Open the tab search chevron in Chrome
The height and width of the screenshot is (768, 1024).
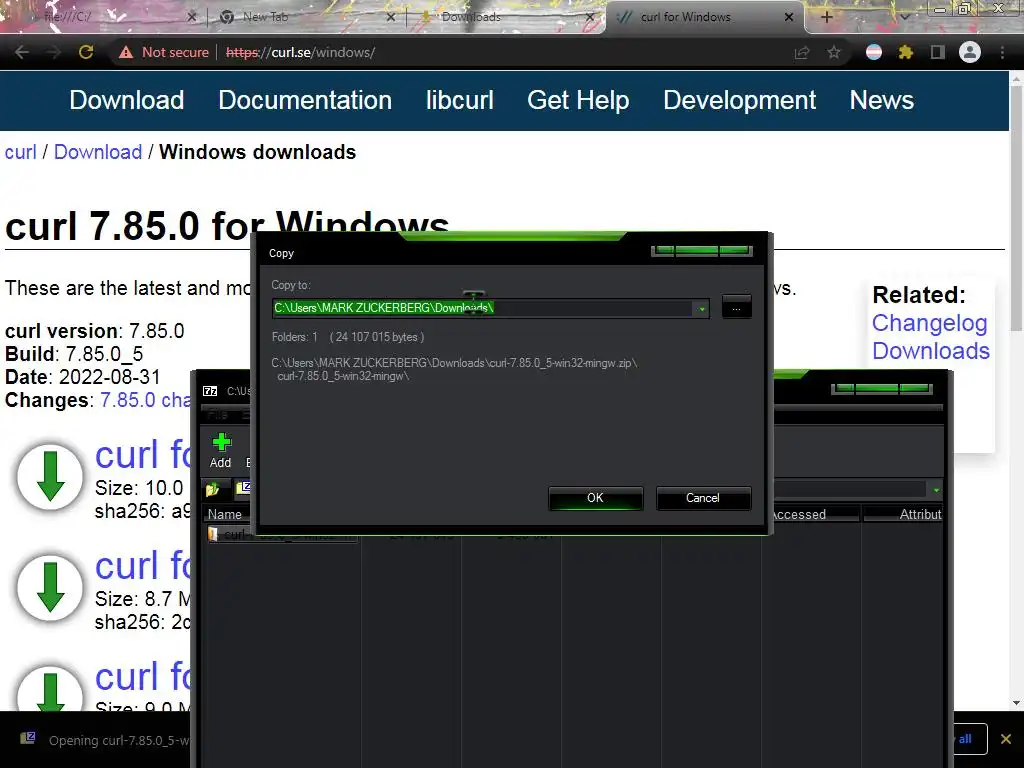click(904, 17)
